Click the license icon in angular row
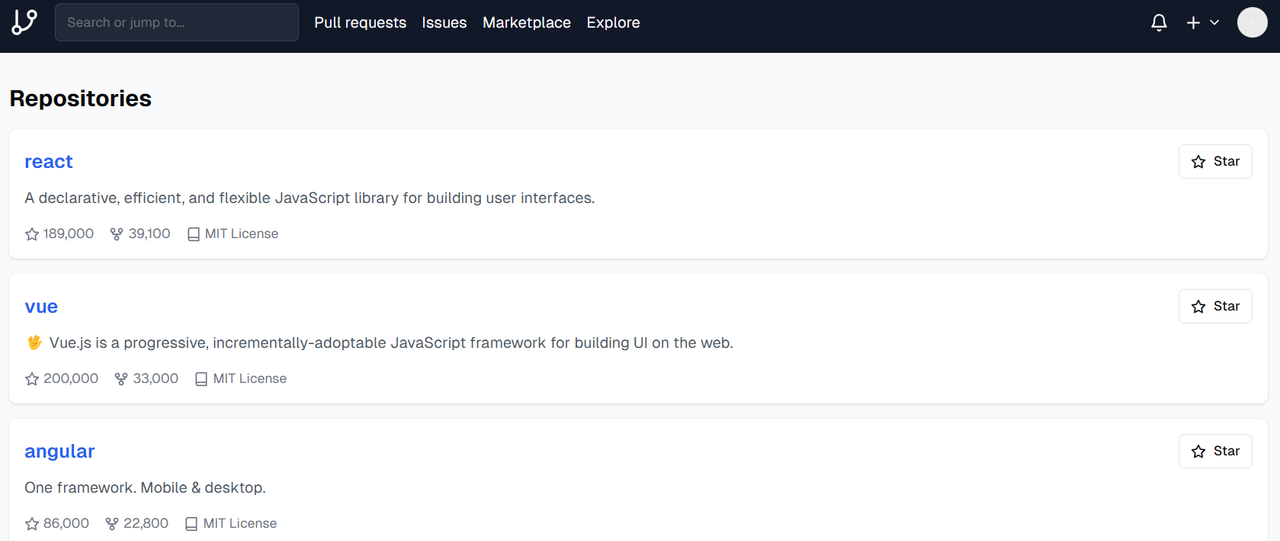Viewport: 1280px width, 541px height. (x=192, y=524)
